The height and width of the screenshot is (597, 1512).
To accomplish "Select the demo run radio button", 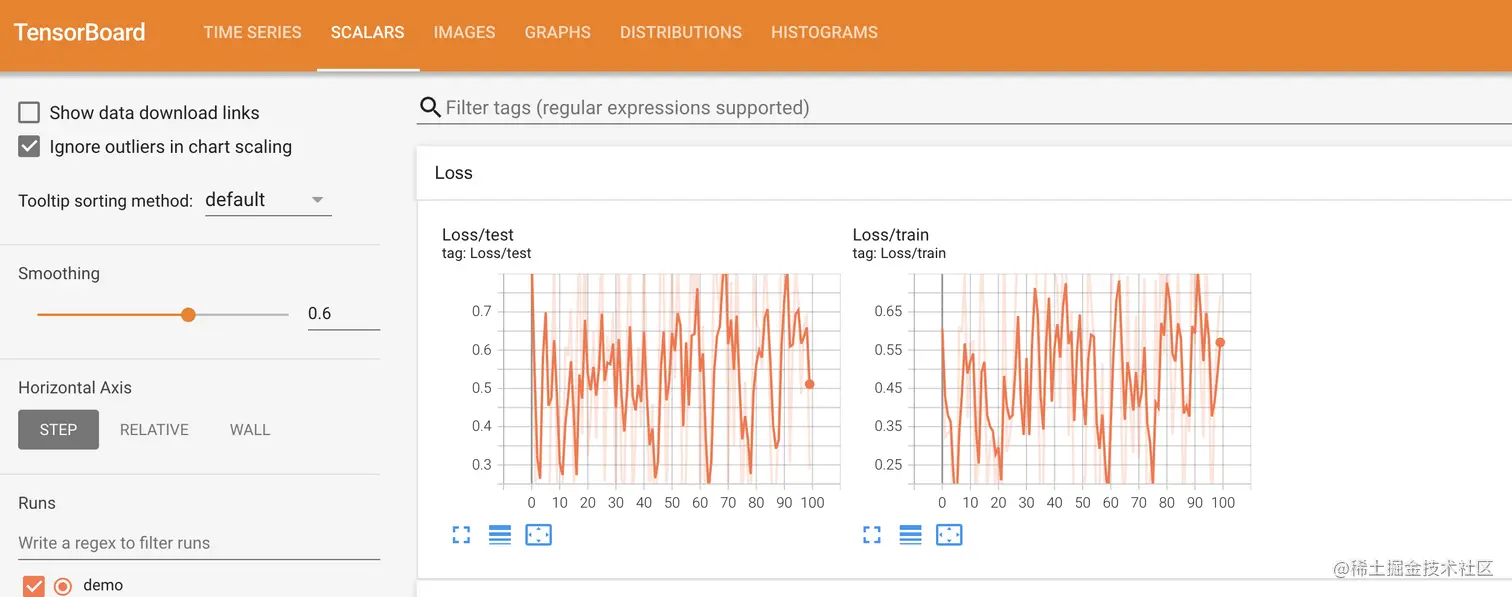I will click(x=63, y=586).
